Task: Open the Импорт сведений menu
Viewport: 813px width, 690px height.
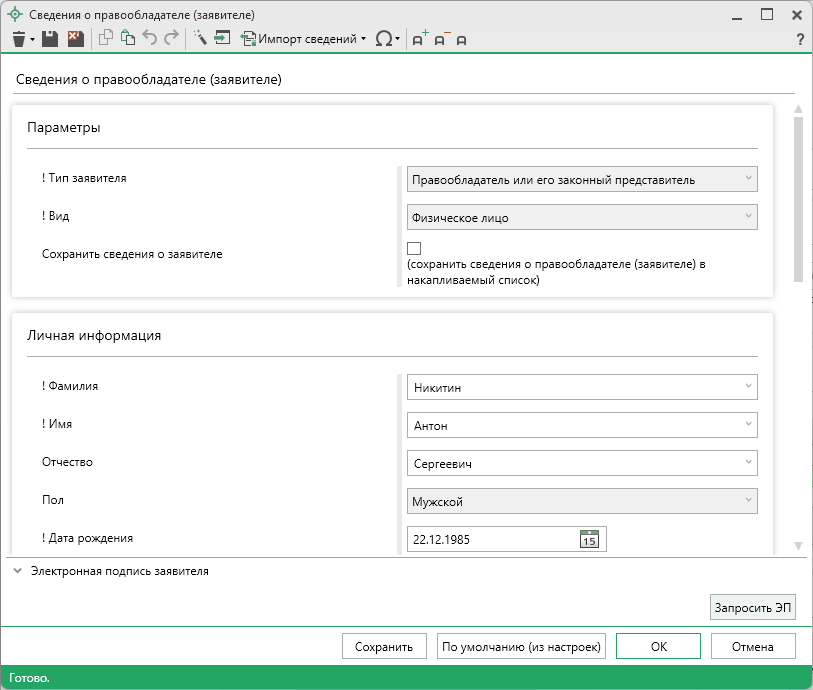Action: coord(307,39)
